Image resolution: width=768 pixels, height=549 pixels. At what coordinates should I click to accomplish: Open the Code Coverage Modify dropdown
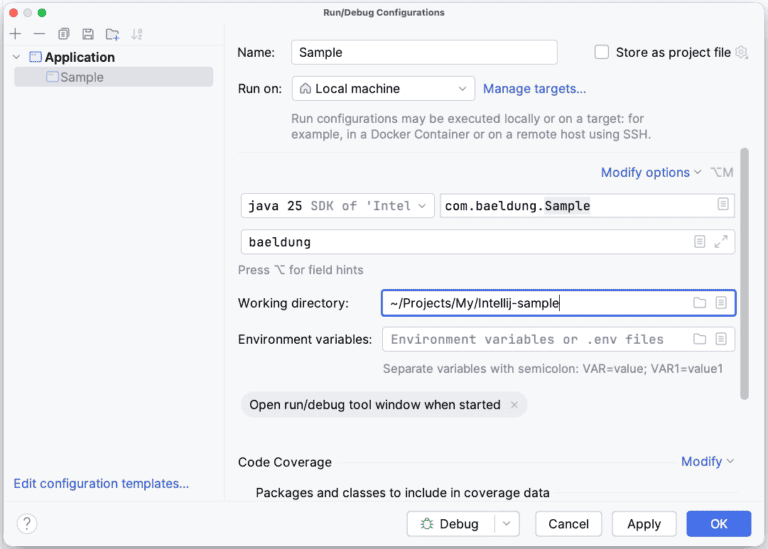click(x=707, y=461)
